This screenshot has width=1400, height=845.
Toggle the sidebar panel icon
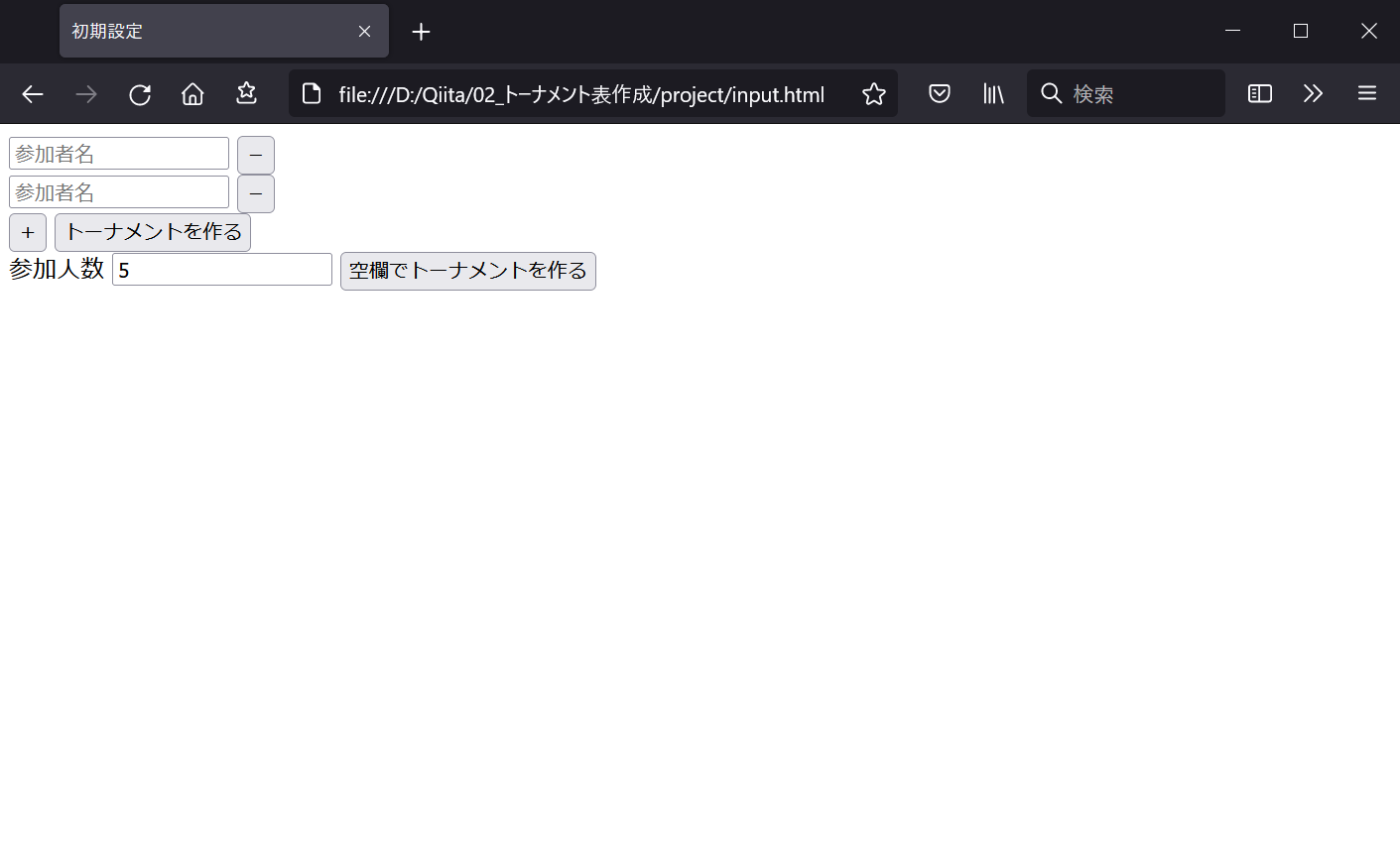pyautogui.click(x=1258, y=93)
